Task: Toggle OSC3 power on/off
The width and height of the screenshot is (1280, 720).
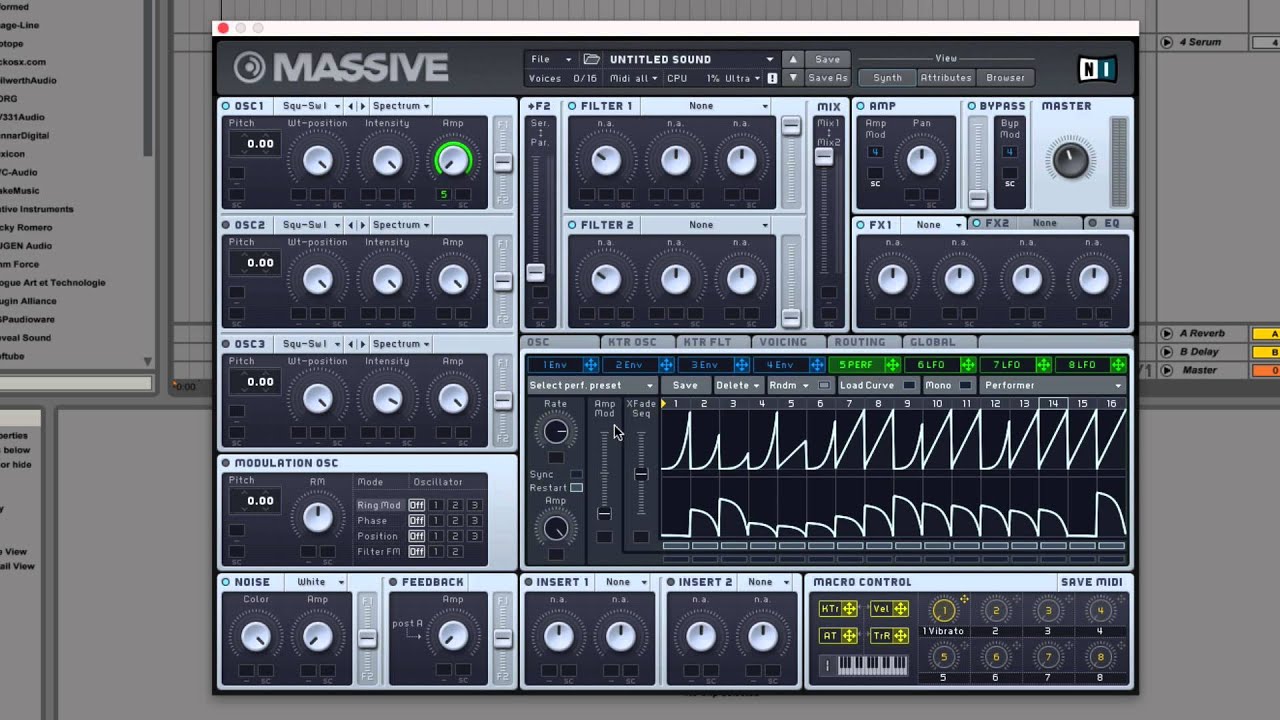Action: (x=226, y=344)
